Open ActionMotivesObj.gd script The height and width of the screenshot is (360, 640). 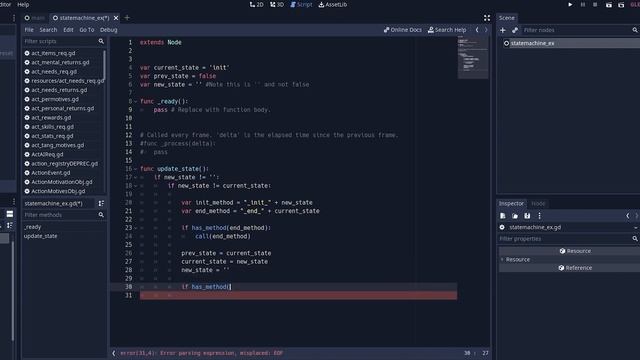tap(58, 191)
